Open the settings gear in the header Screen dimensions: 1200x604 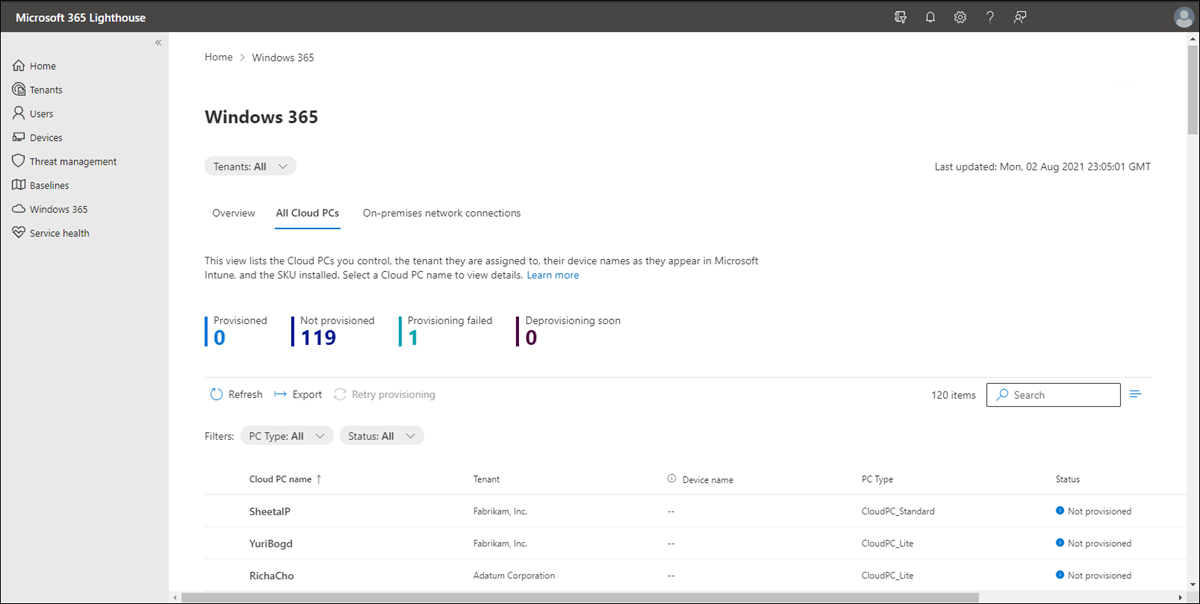click(x=960, y=17)
